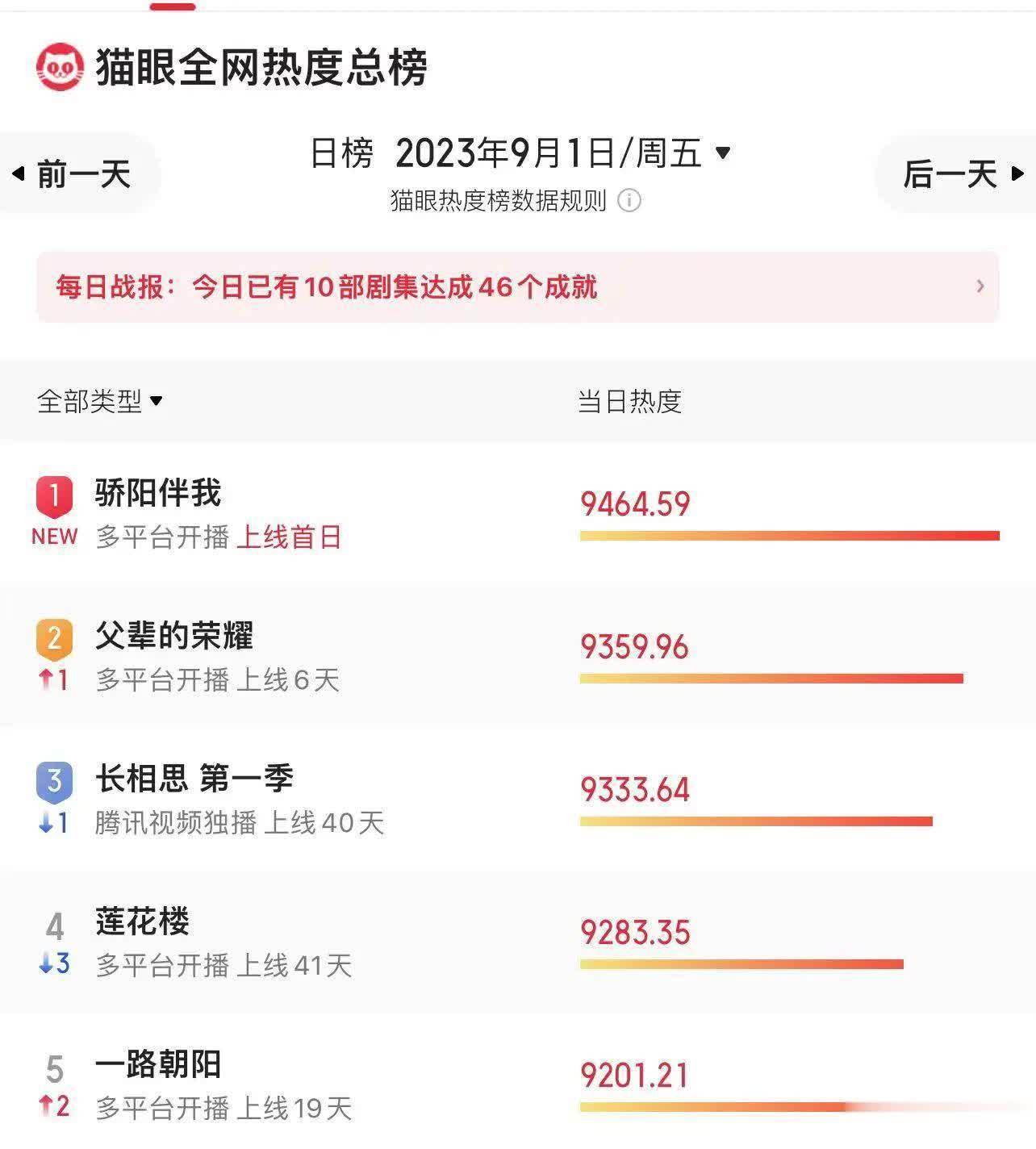The height and width of the screenshot is (1149, 1036).
Task: Click the orange rank 2 badge
Action: click(54, 638)
